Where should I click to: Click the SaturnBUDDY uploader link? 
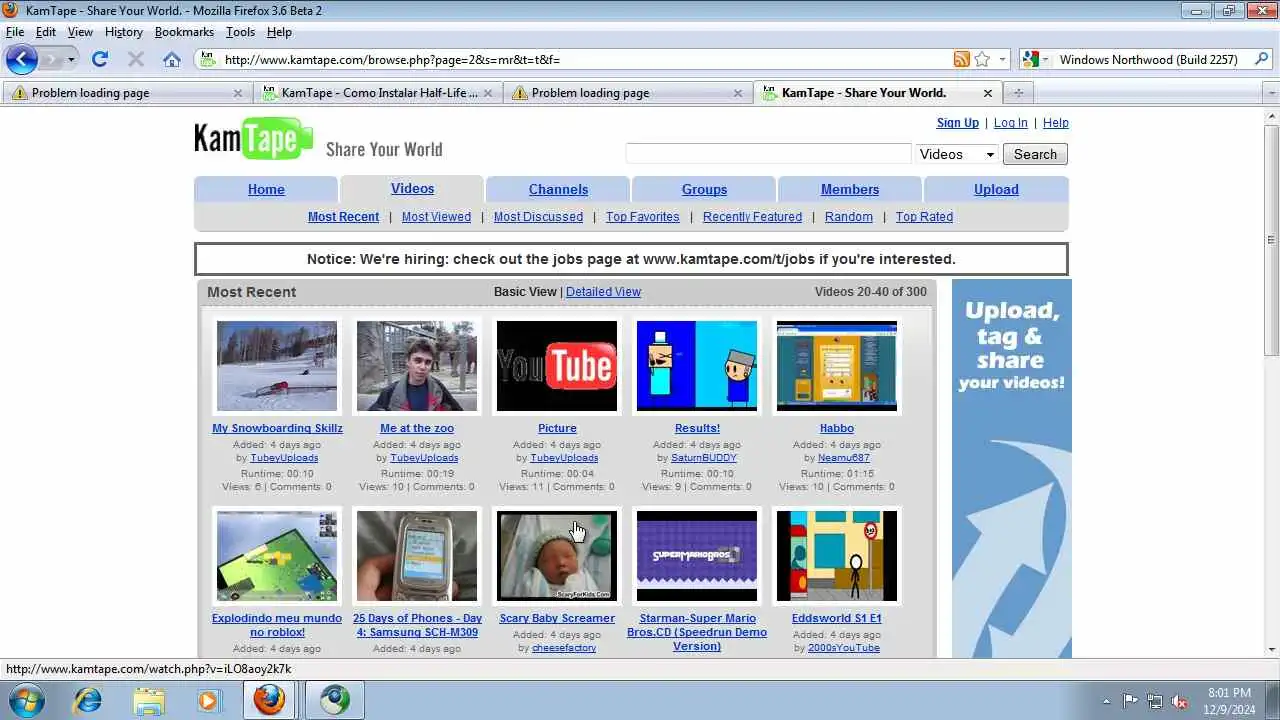coord(704,458)
